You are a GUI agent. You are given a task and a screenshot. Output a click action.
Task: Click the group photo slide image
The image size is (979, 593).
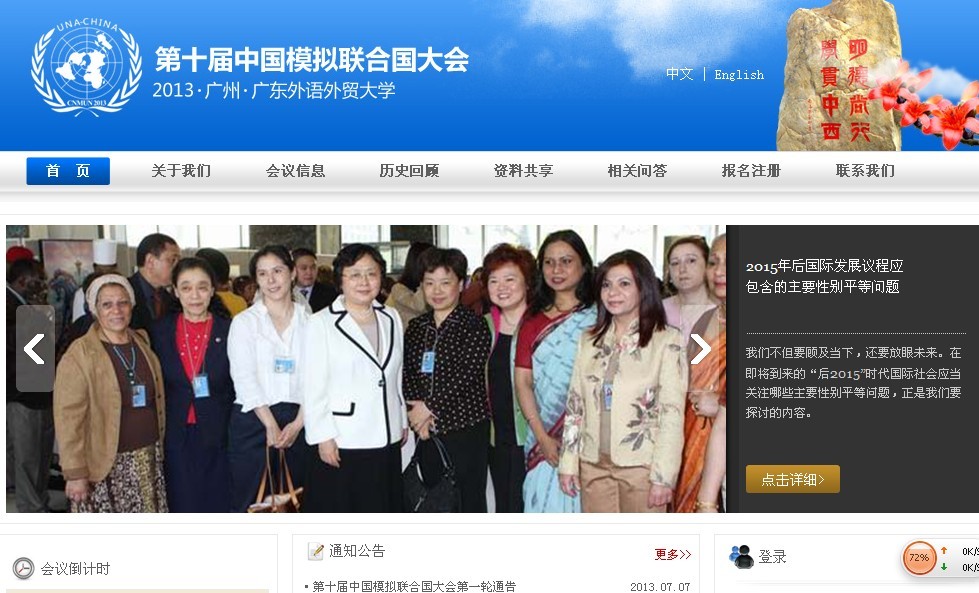(366, 369)
